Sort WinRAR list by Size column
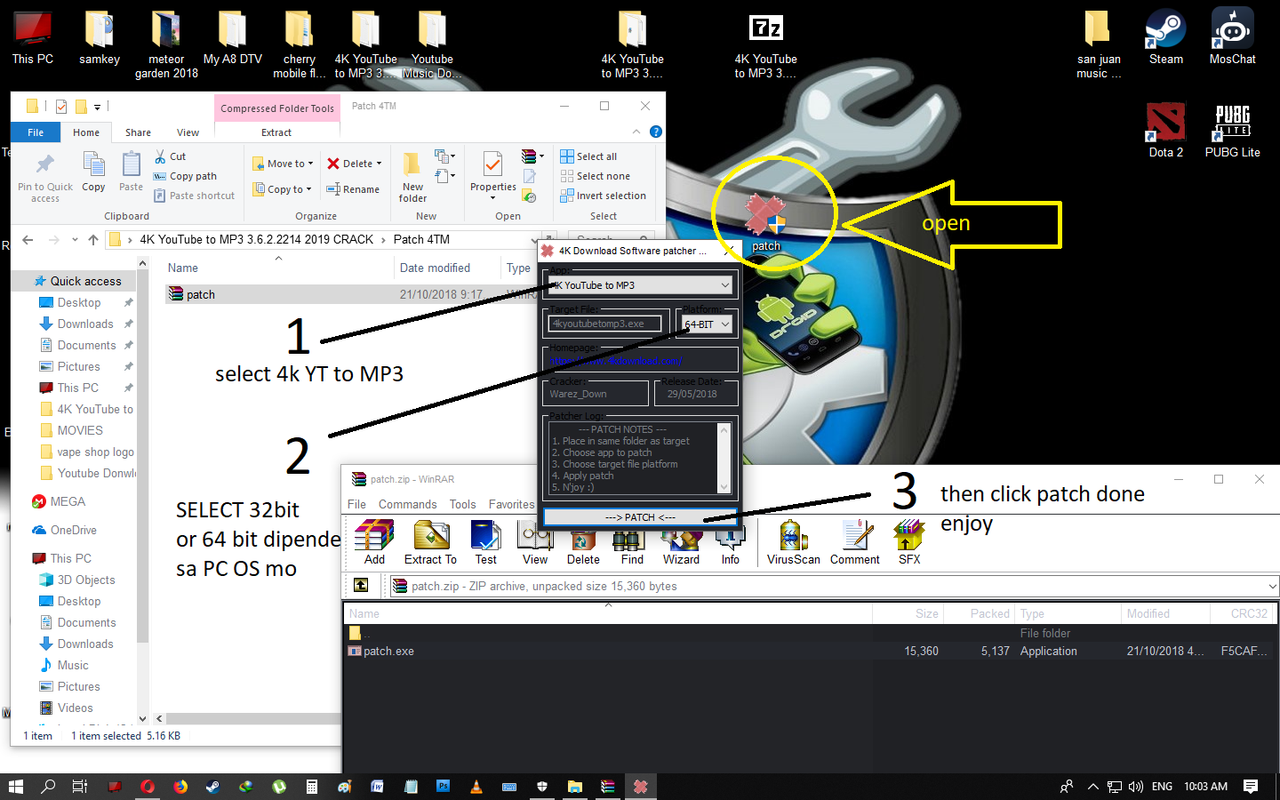This screenshot has height=800, width=1280. [x=909, y=614]
